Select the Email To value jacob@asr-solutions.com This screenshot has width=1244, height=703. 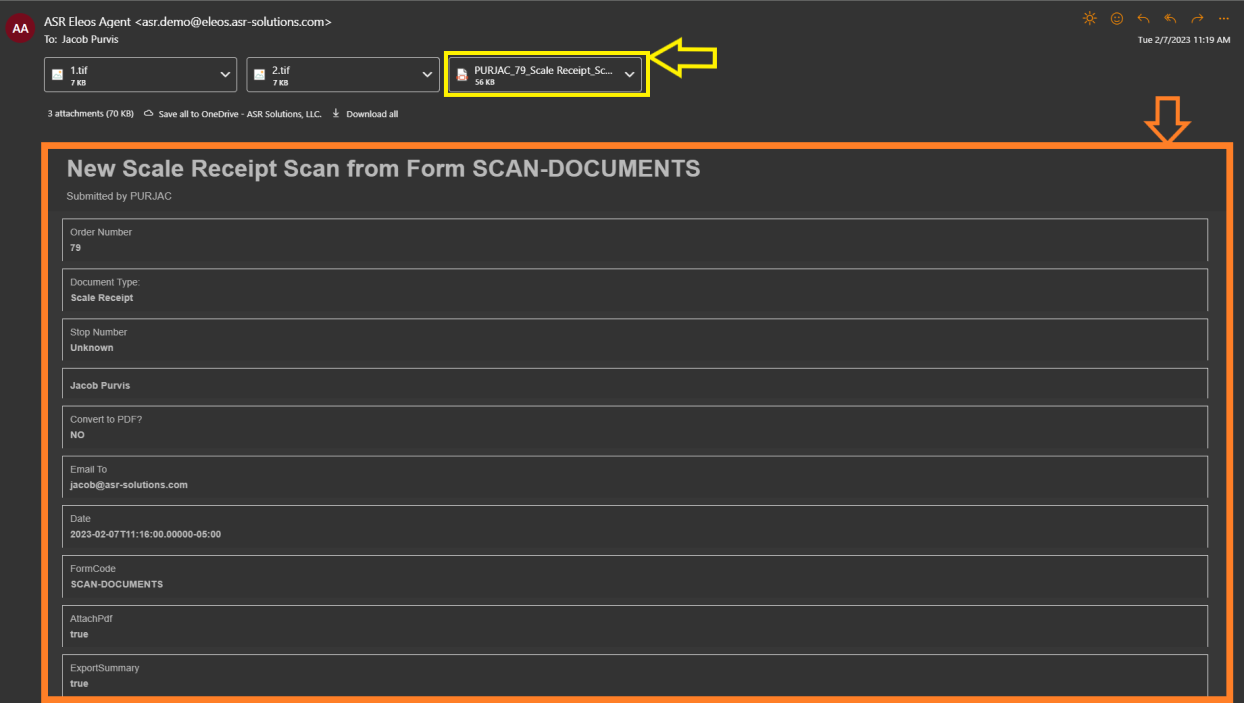coord(131,484)
